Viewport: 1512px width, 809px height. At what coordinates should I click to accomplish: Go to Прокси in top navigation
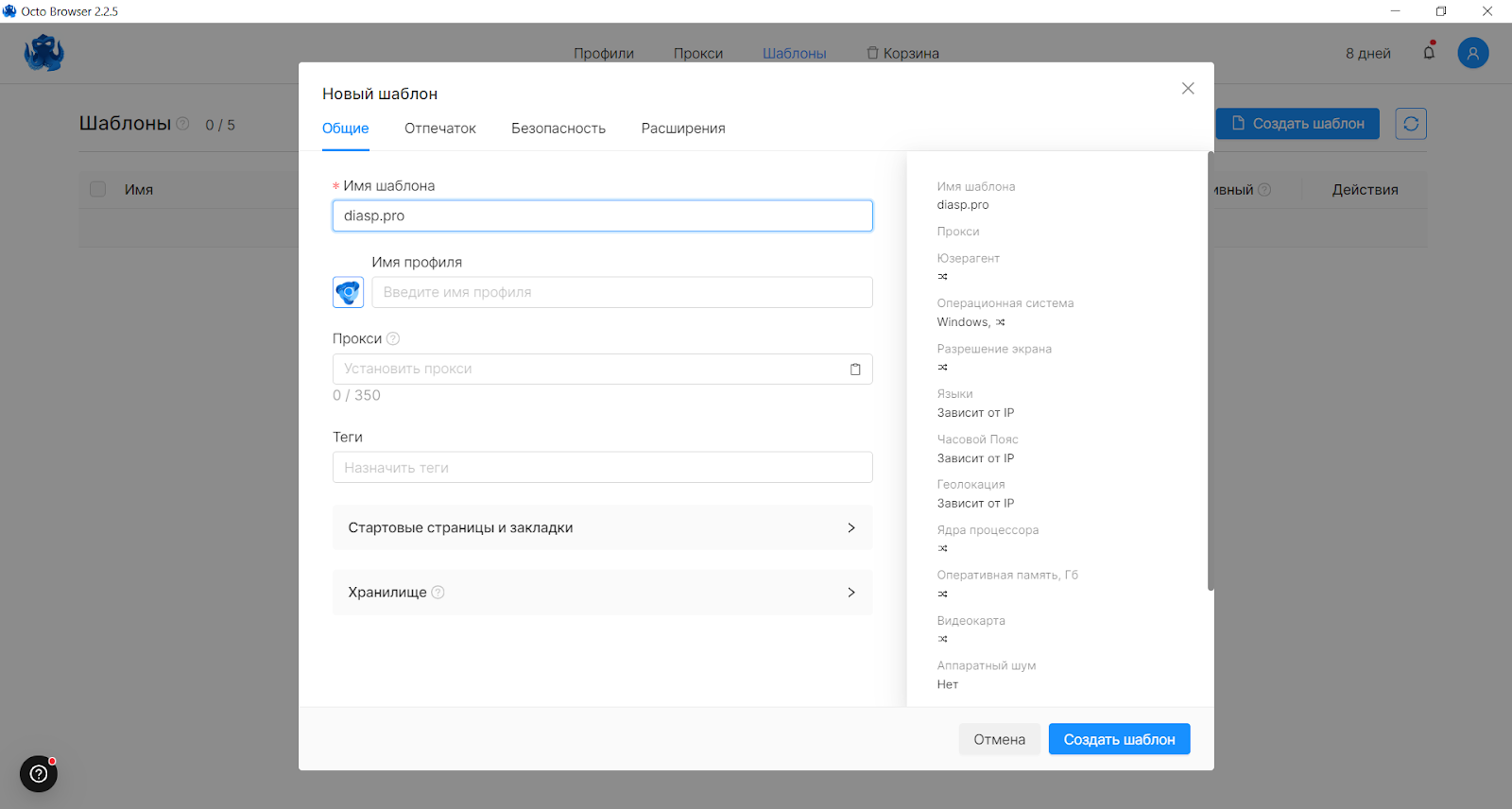coord(698,54)
